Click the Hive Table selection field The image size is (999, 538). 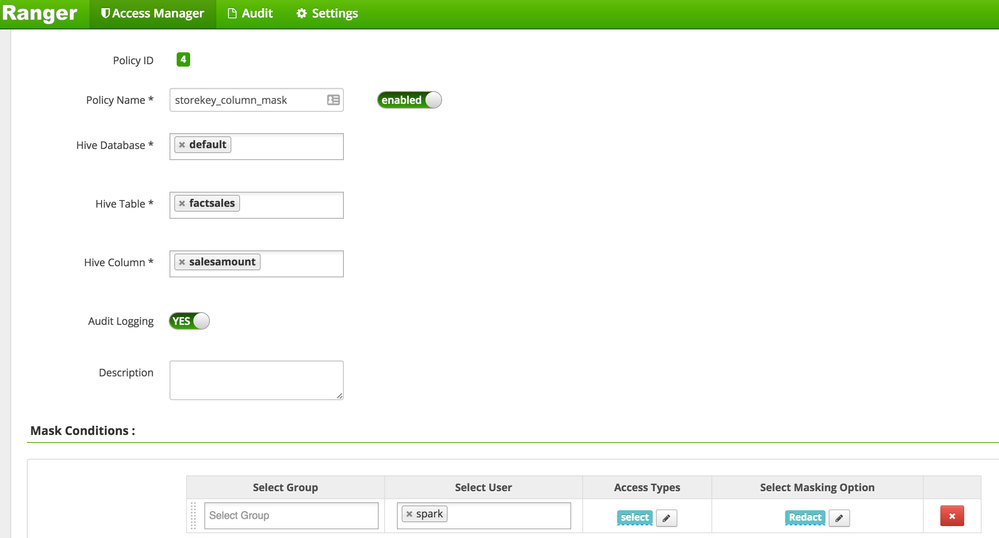pyautogui.click(x=256, y=205)
